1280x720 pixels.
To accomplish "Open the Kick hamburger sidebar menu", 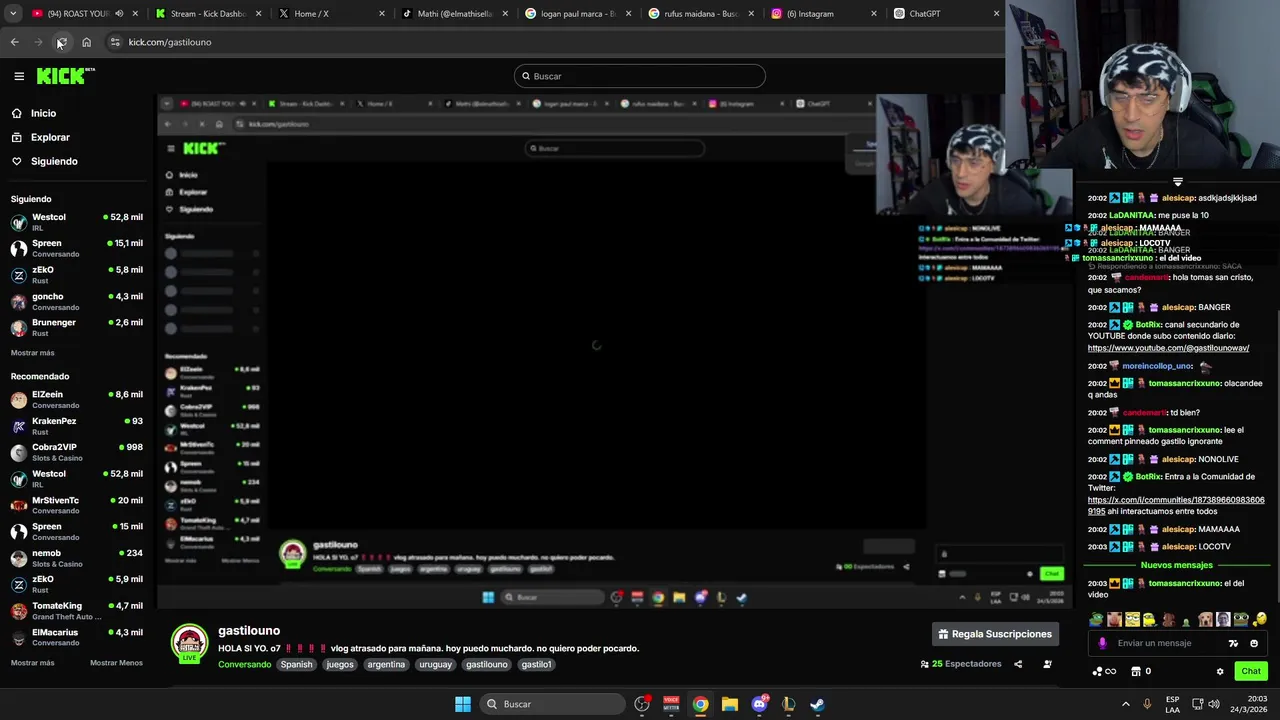I will [x=19, y=76].
